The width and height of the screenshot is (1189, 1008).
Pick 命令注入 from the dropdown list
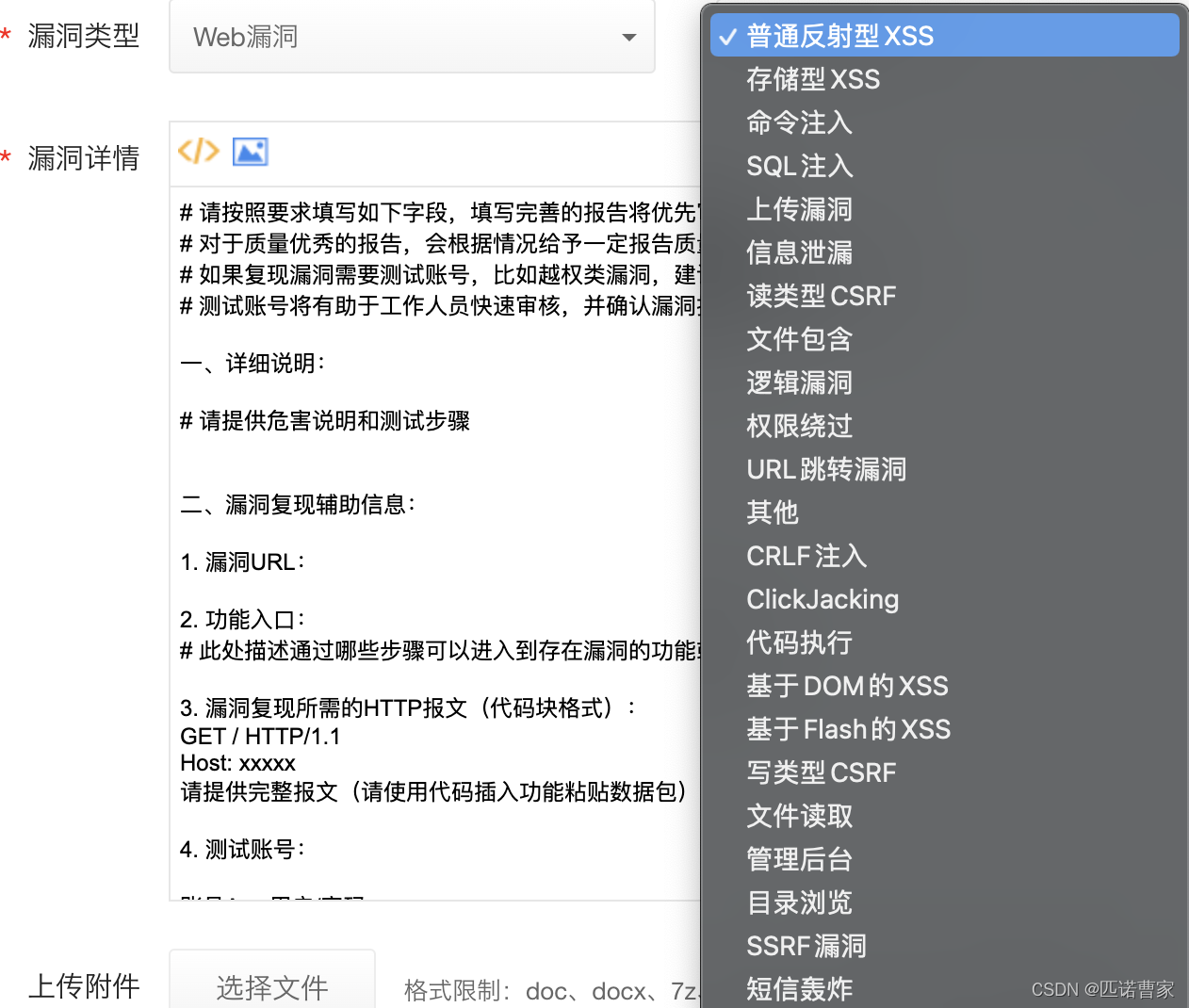tap(944, 122)
